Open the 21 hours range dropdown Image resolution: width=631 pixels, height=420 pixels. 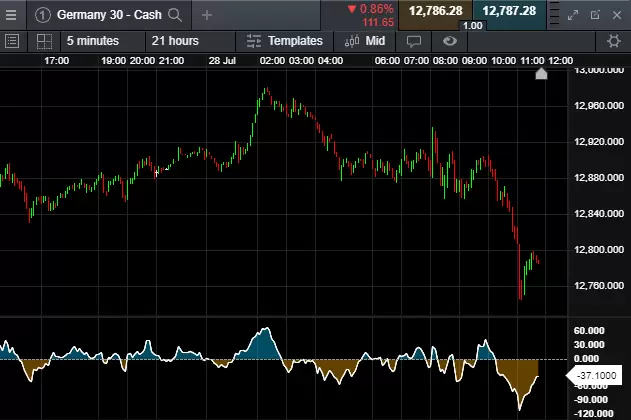pyautogui.click(x=178, y=41)
